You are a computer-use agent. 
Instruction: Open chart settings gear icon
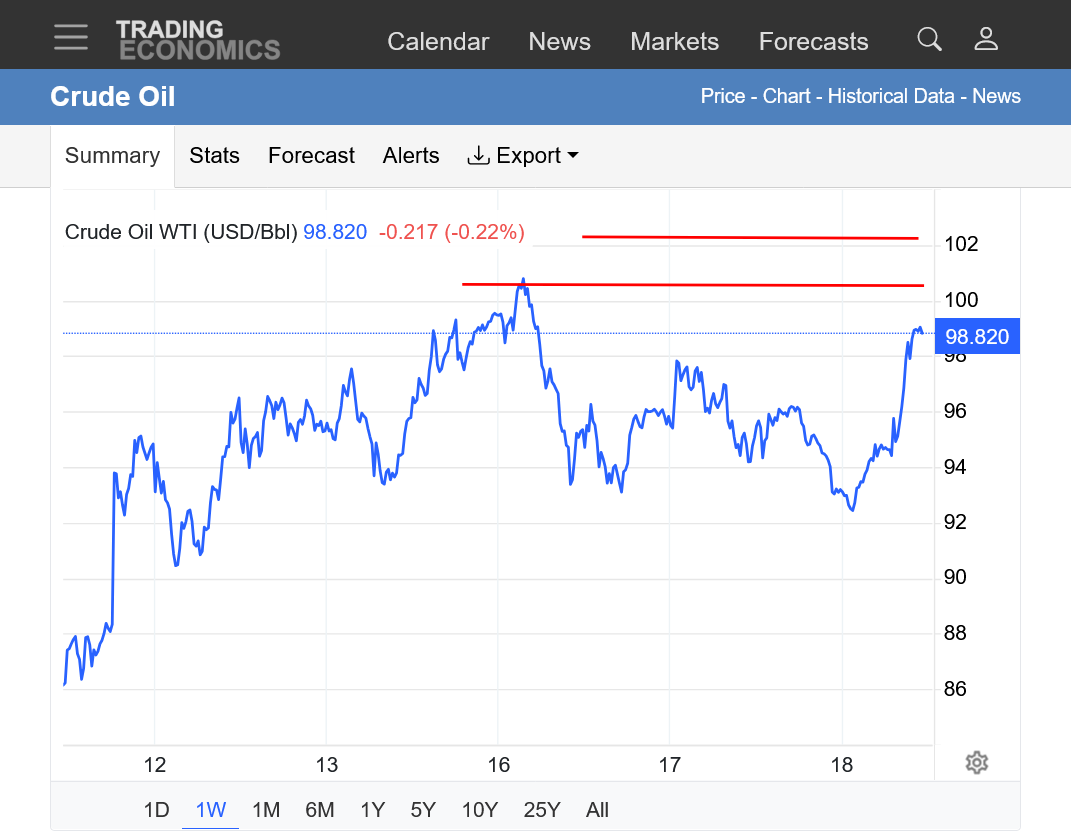click(977, 763)
